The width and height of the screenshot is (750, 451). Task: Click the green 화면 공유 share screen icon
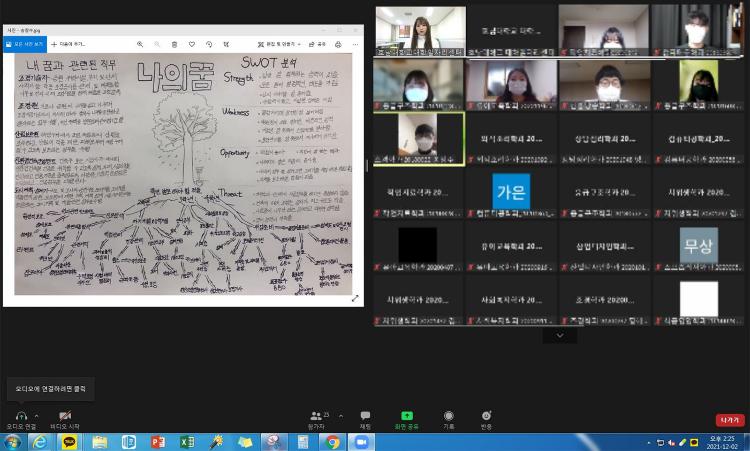pos(407,418)
